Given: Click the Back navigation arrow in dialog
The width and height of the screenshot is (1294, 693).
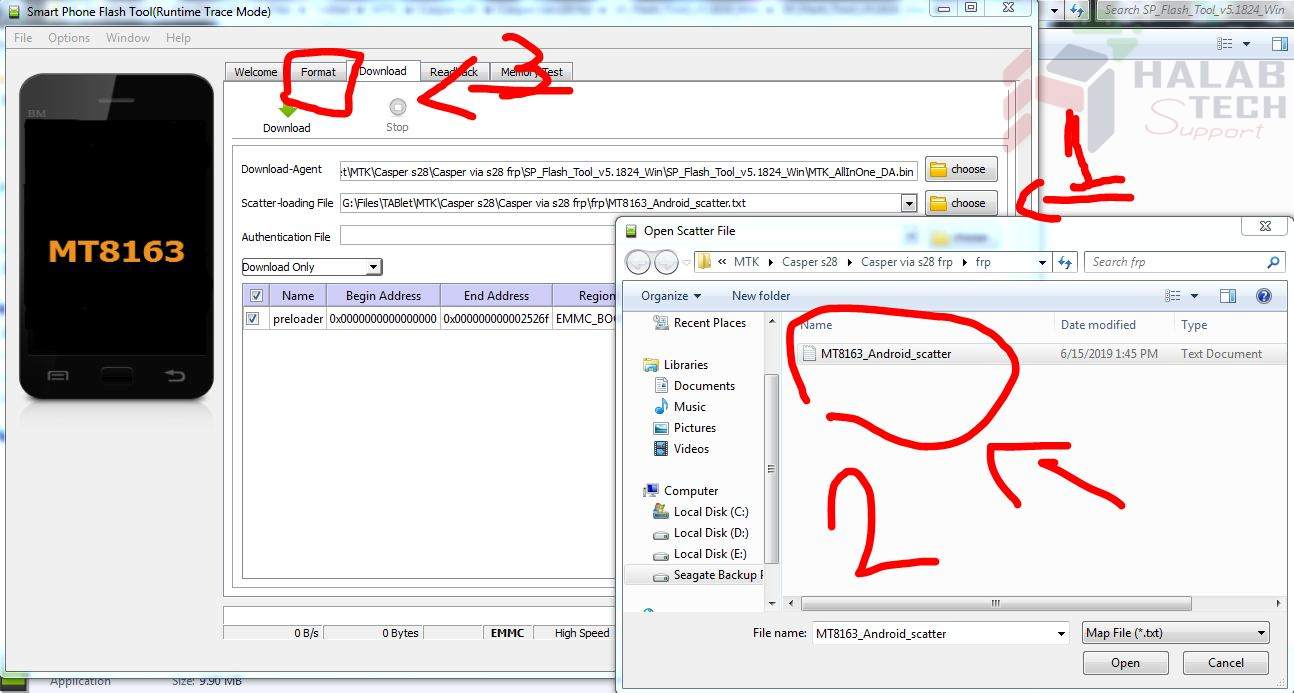Looking at the screenshot, I should point(638,262).
